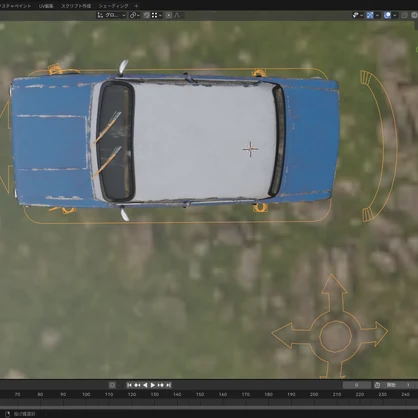Open the pivot point dropdown
The width and height of the screenshot is (418, 418).
pos(135,15)
